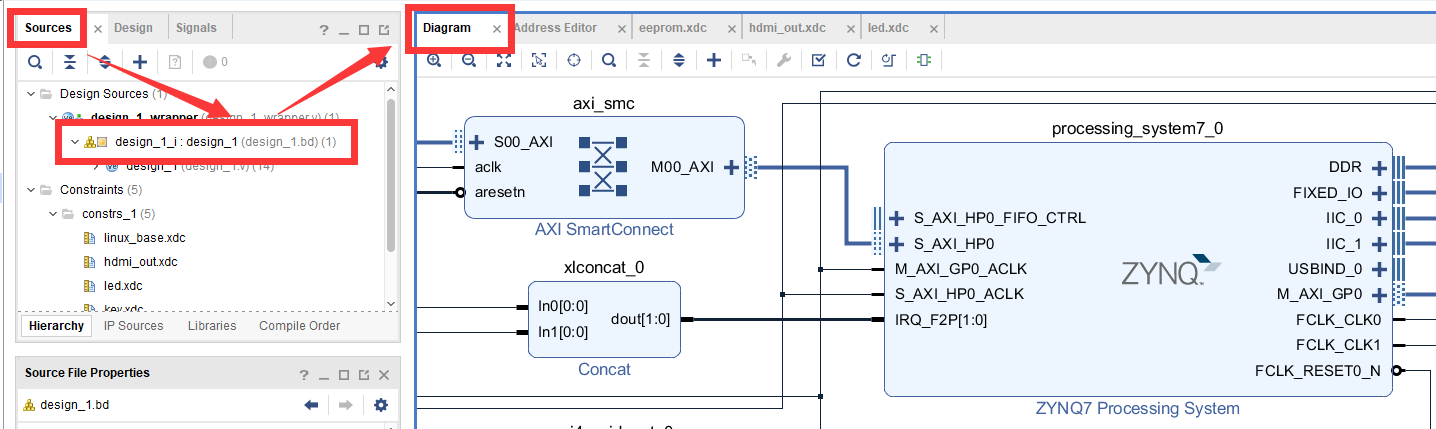Search sources with the magnifier icon

[x=35, y=62]
